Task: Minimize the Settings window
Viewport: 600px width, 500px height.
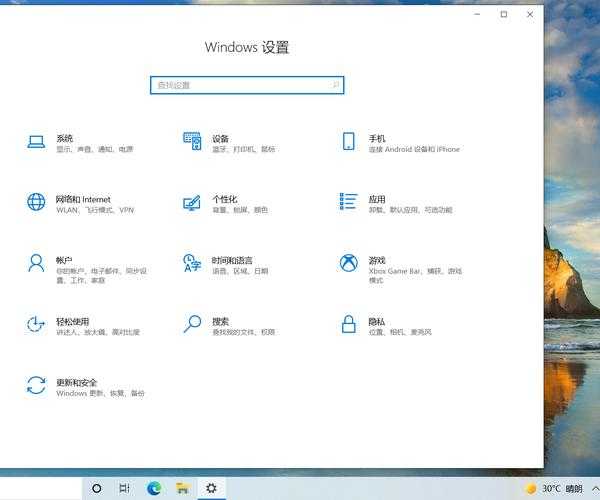Action: click(477, 14)
